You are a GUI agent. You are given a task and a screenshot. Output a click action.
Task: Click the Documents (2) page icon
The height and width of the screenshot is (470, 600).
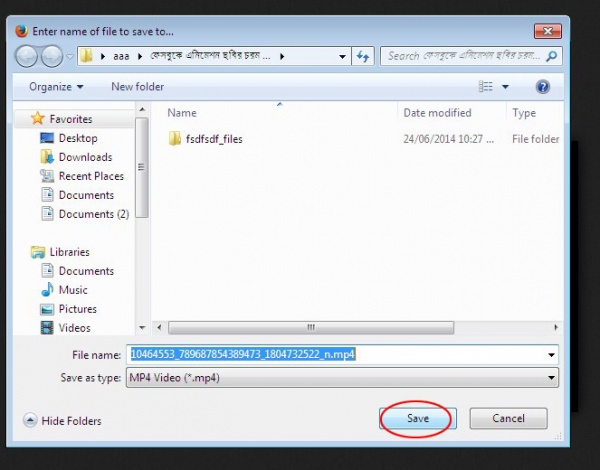point(47,214)
